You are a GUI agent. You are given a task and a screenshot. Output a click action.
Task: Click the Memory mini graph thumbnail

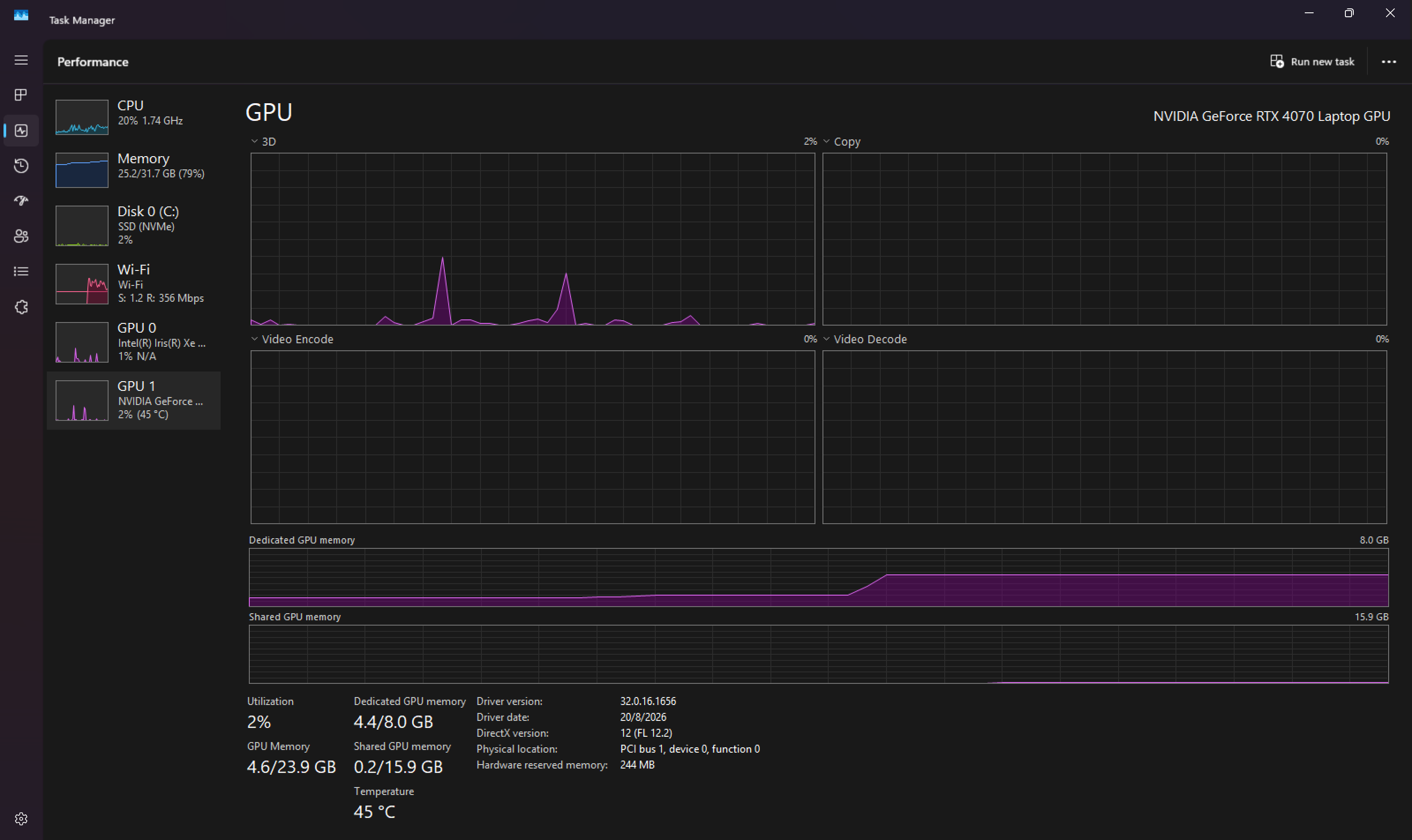pyautogui.click(x=82, y=170)
